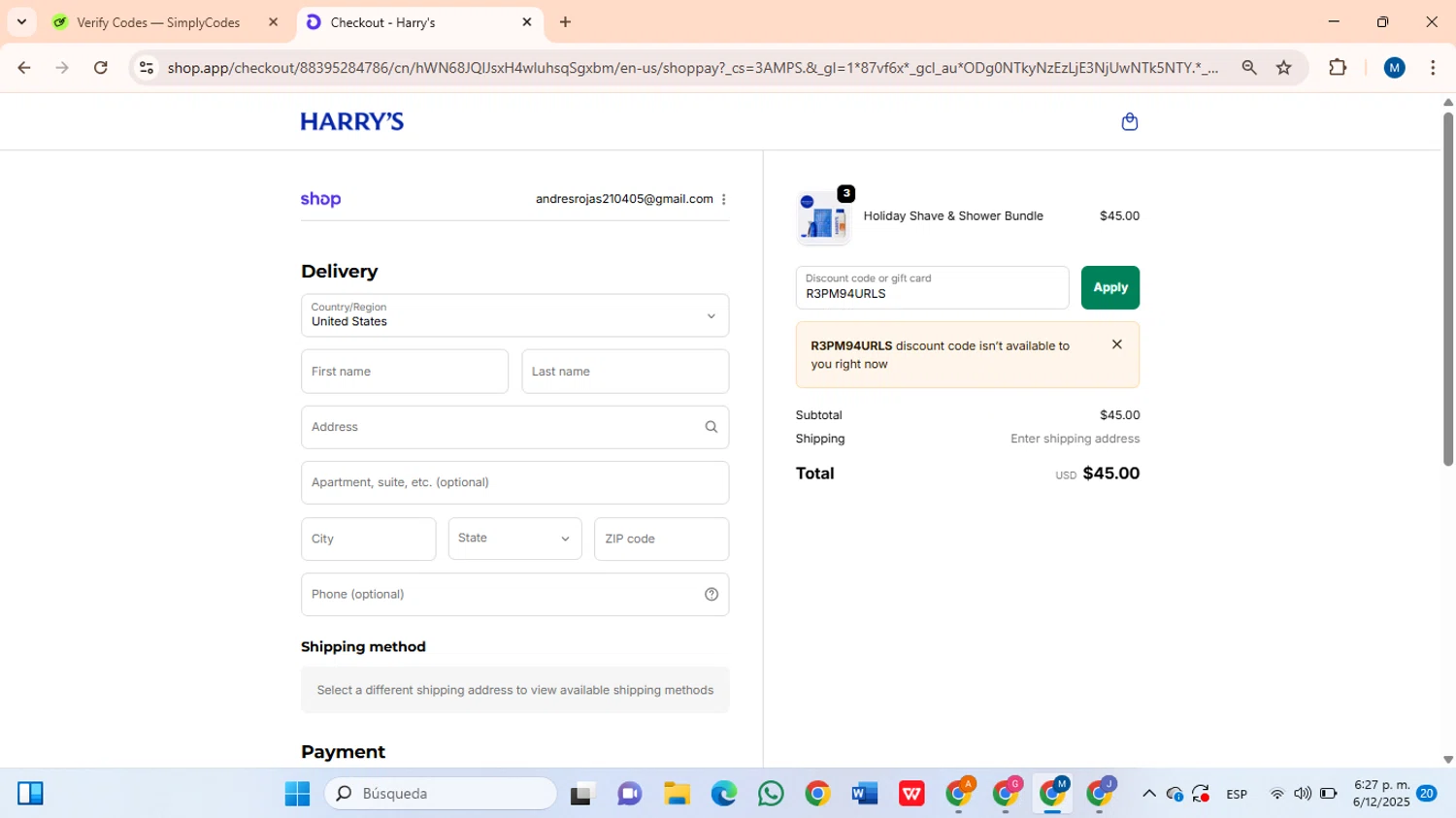Click the browser address bar URL
Image resolution: width=1456 pixels, height=818 pixels.
(x=692, y=67)
